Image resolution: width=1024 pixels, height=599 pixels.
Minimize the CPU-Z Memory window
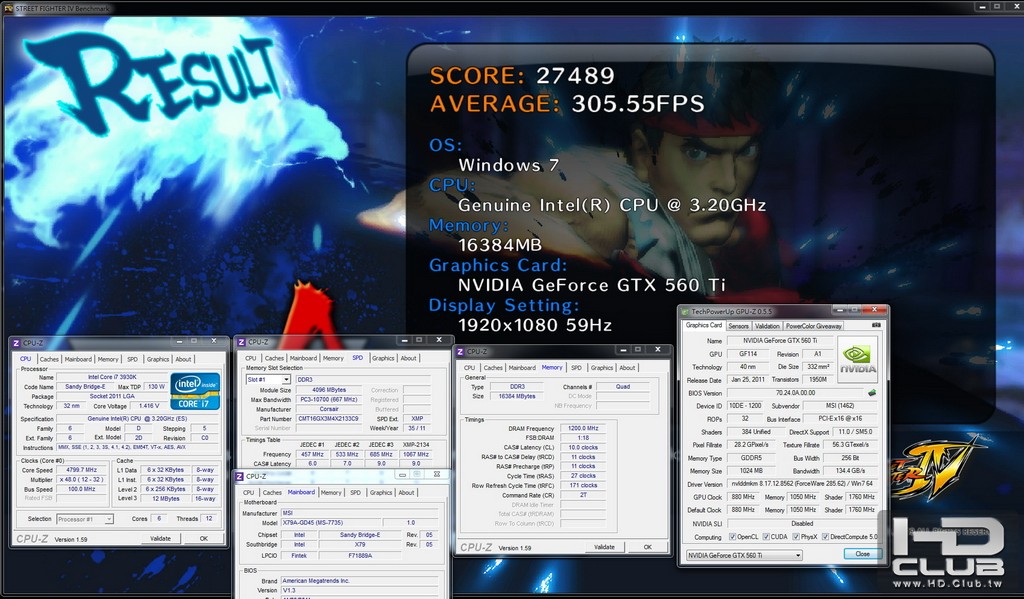point(622,349)
